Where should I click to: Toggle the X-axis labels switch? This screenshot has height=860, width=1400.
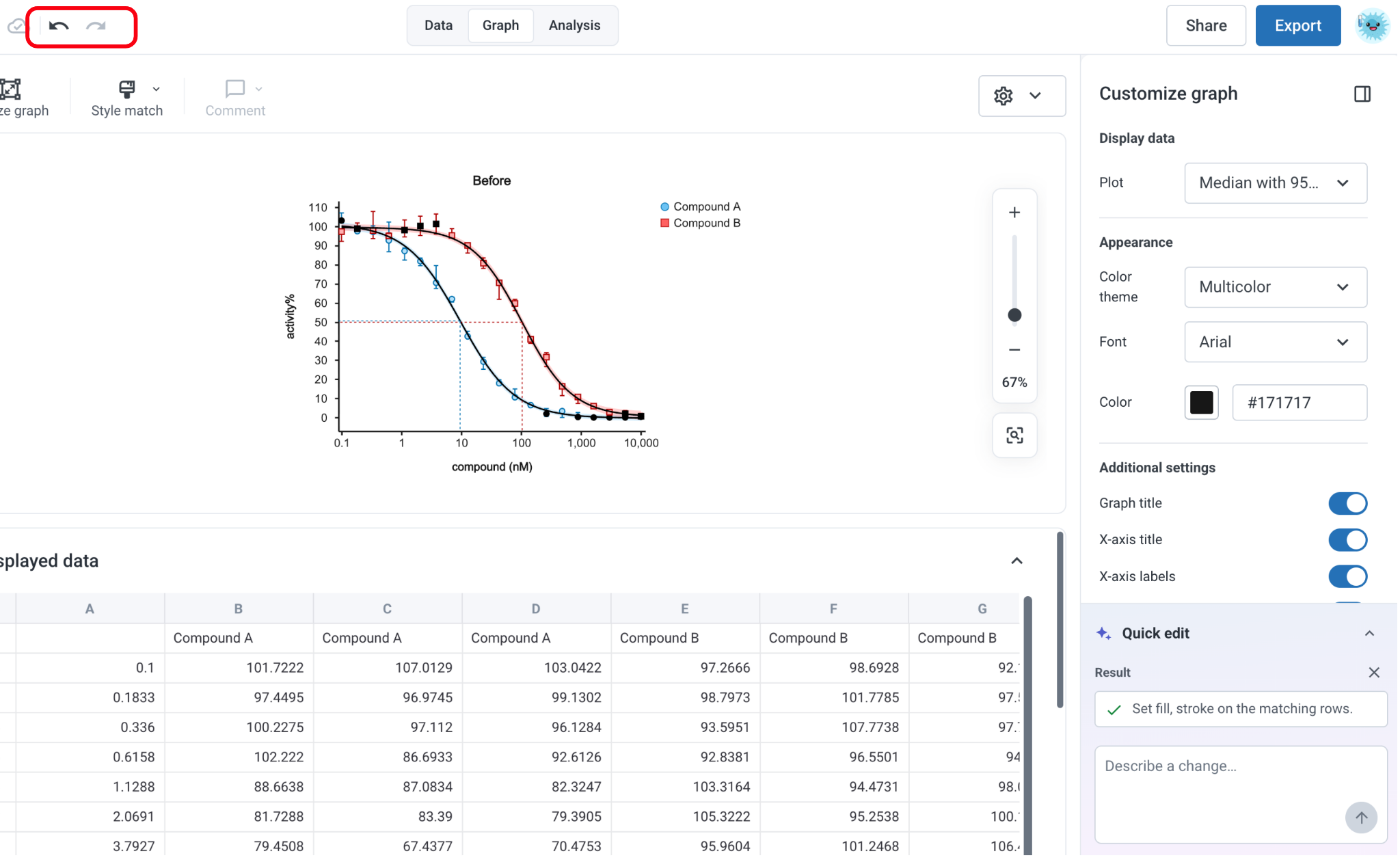(x=1347, y=576)
